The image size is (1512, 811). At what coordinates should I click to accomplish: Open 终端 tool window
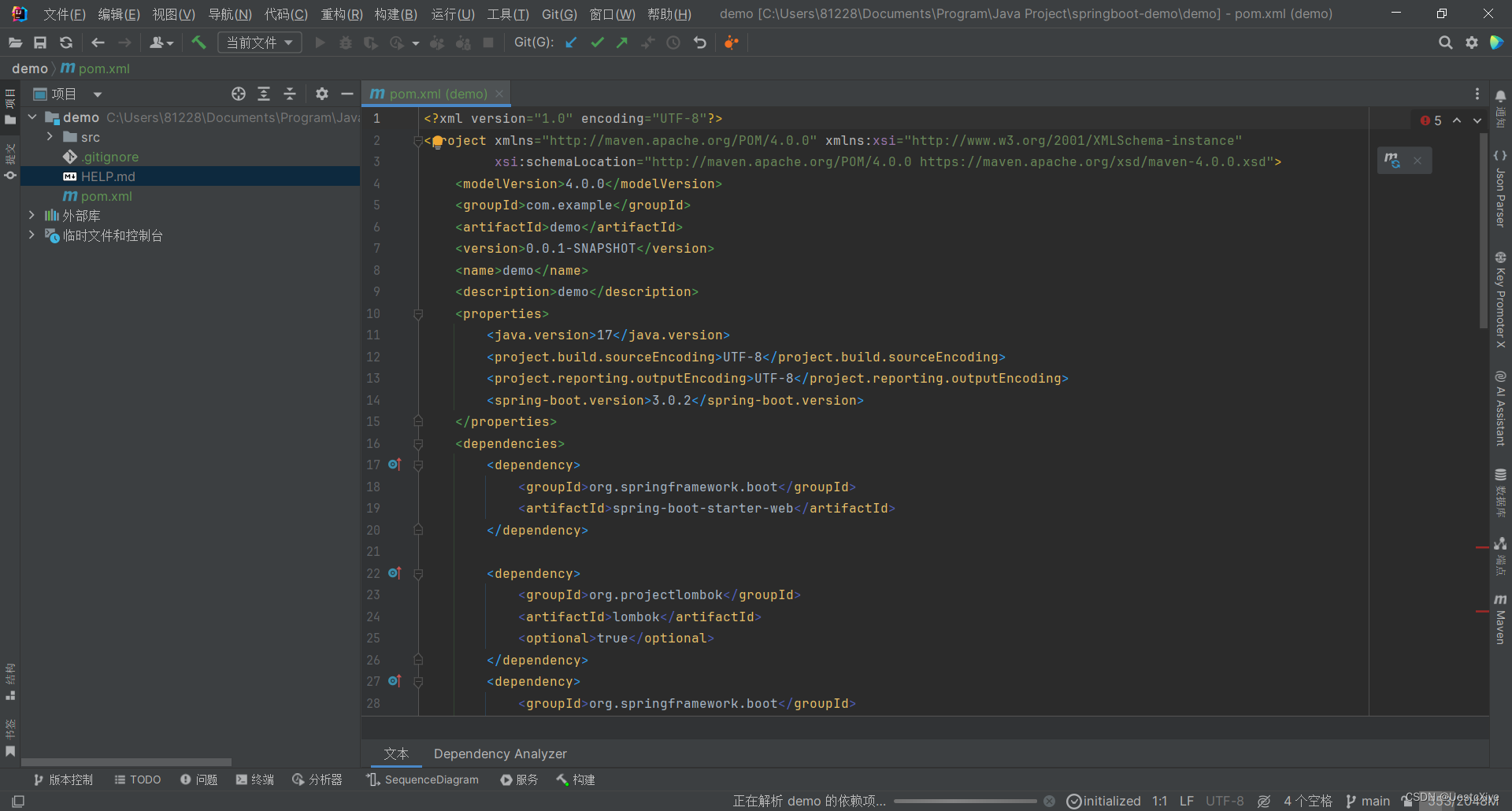[255, 780]
